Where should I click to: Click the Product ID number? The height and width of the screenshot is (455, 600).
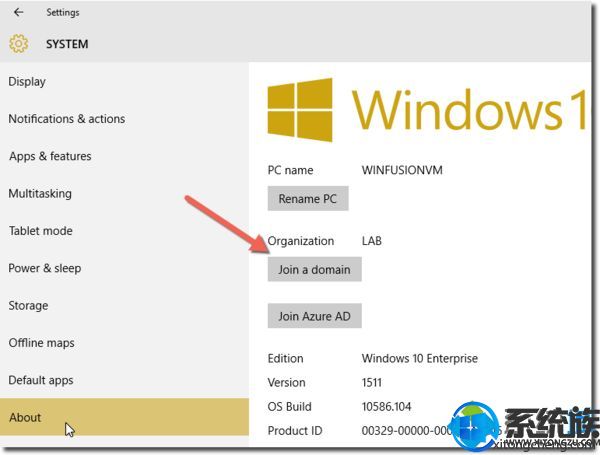(432, 431)
